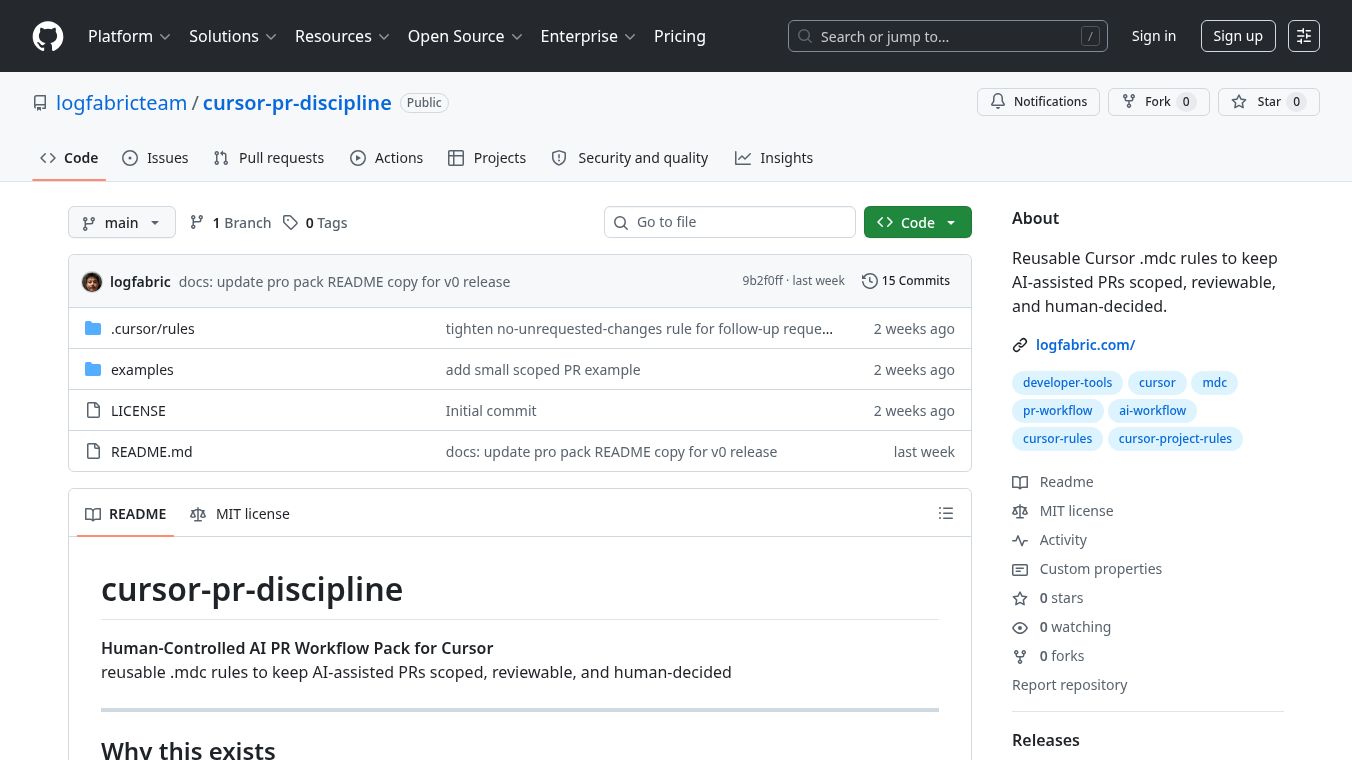Click the Sign up button
The height and width of the screenshot is (760, 1352).
1238,36
